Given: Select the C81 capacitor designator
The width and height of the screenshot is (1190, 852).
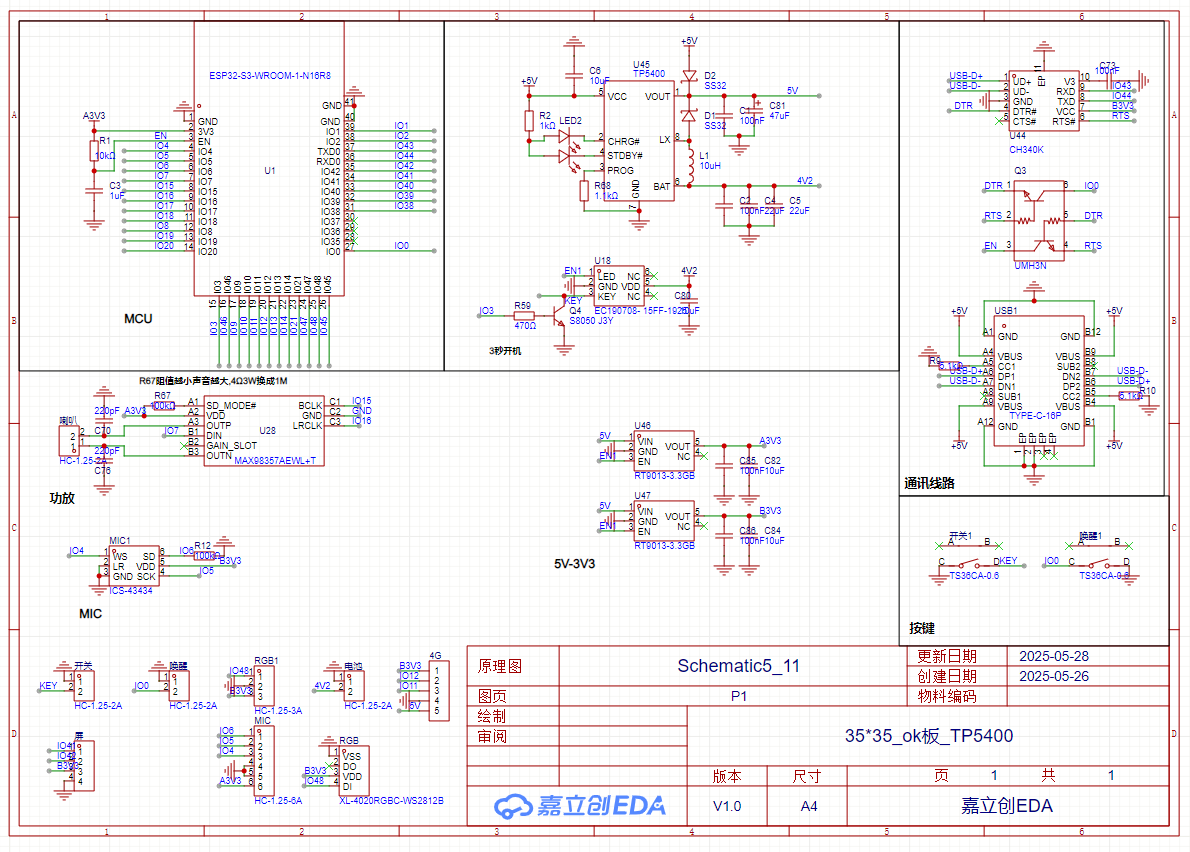Looking at the screenshot, I should [x=777, y=106].
